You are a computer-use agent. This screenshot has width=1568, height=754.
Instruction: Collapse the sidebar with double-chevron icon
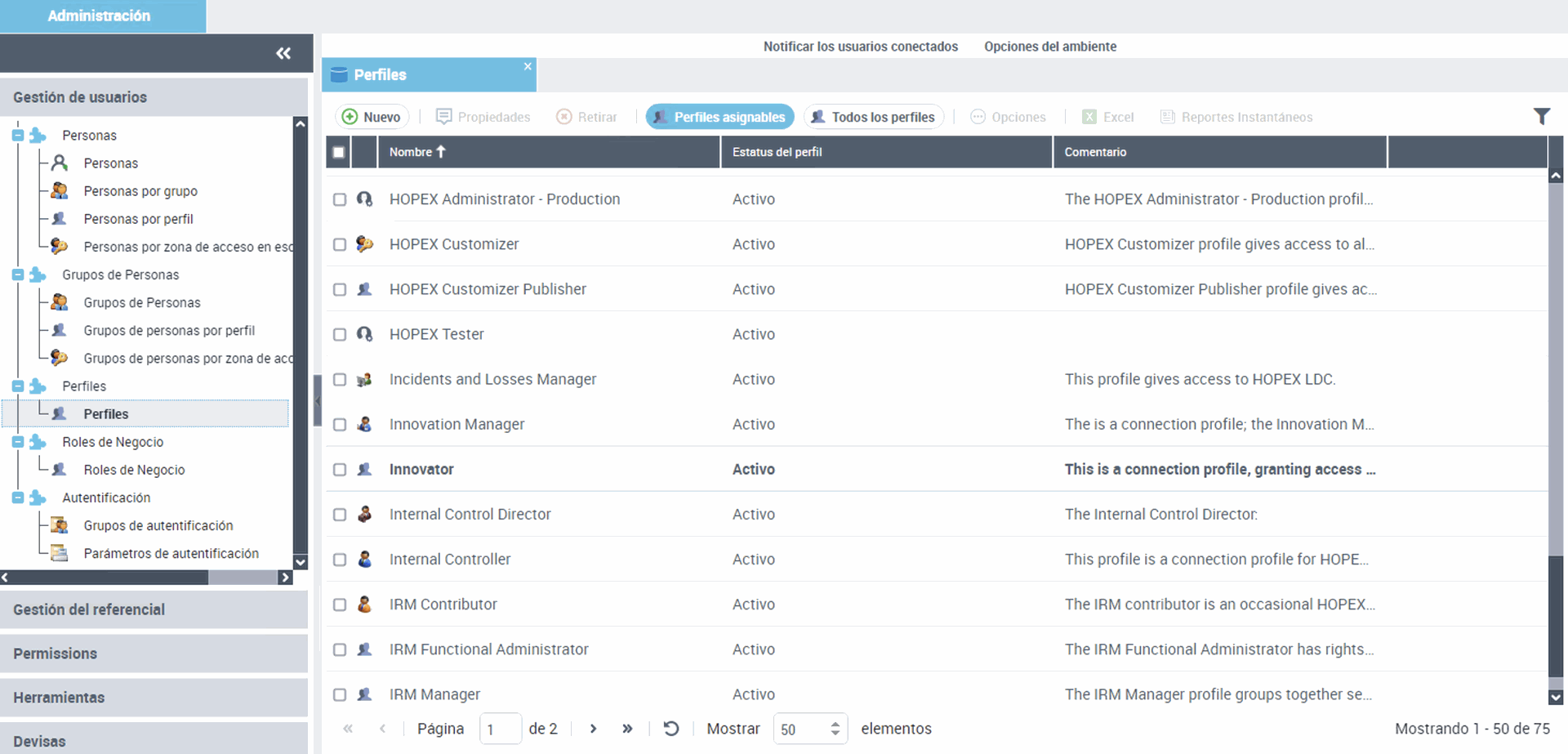pyautogui.click(x=283, y=53)
